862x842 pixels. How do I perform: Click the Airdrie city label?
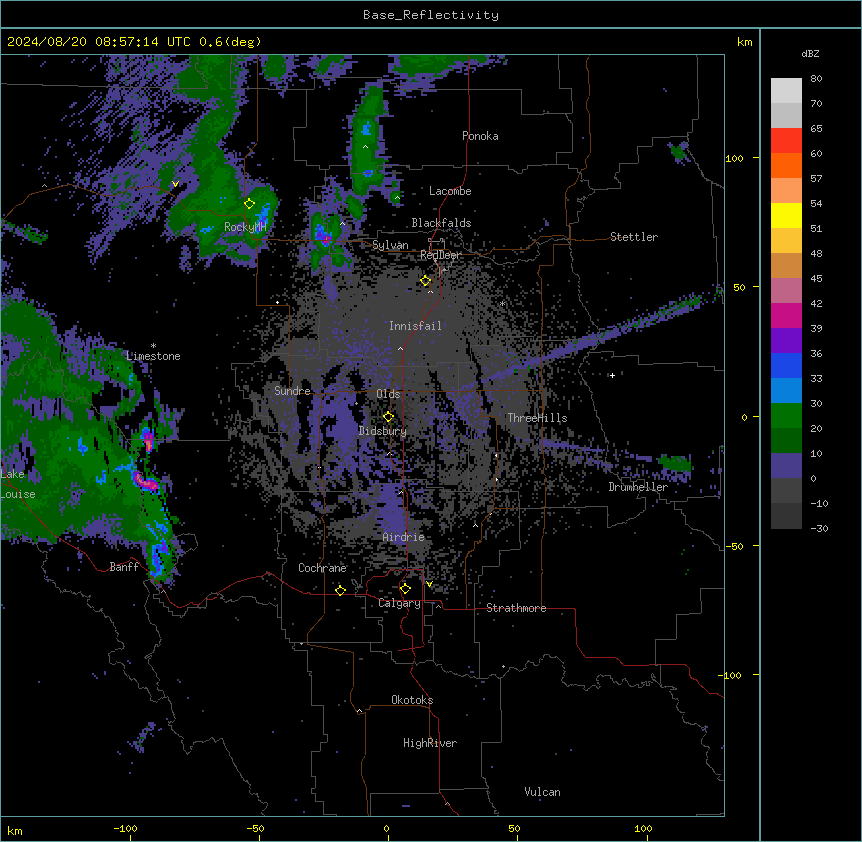403,537
